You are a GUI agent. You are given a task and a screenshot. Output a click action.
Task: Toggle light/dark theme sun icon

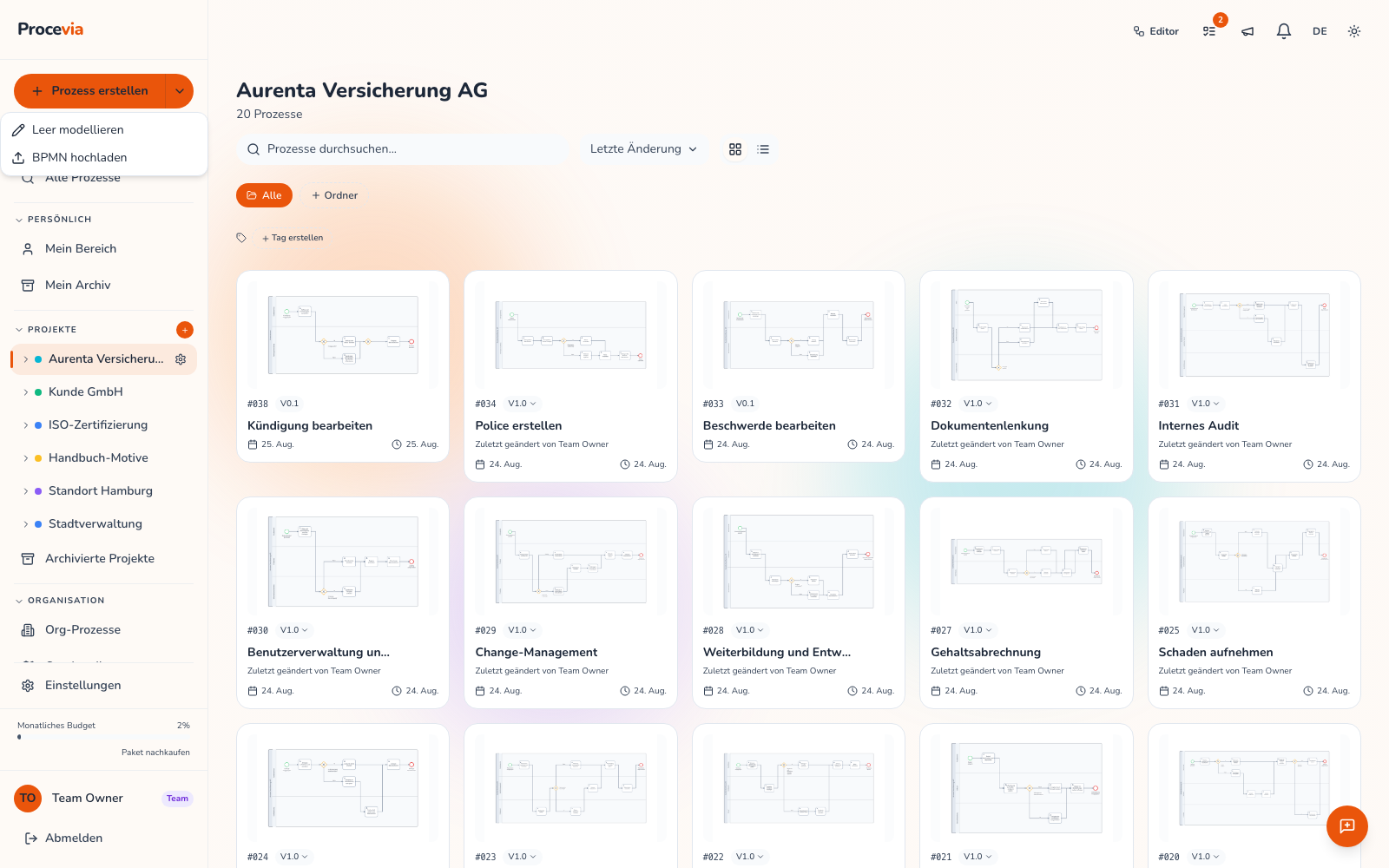[x=1354, y=31]
